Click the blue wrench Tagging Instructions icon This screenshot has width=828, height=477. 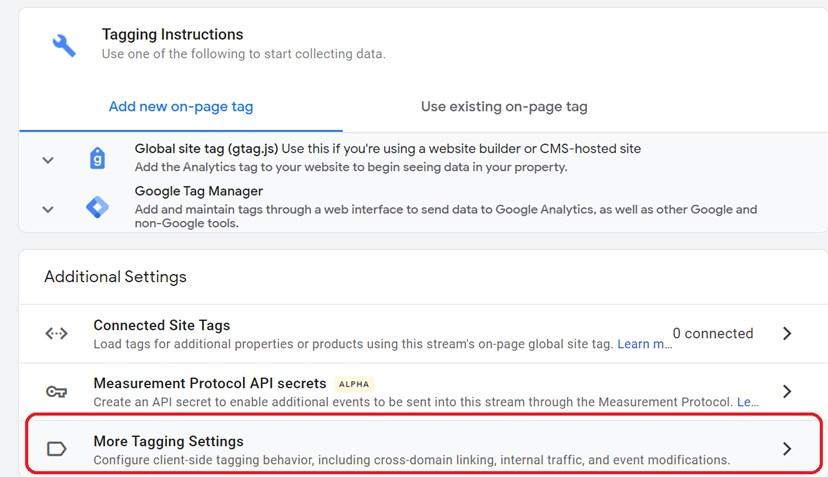pos(64,45)
